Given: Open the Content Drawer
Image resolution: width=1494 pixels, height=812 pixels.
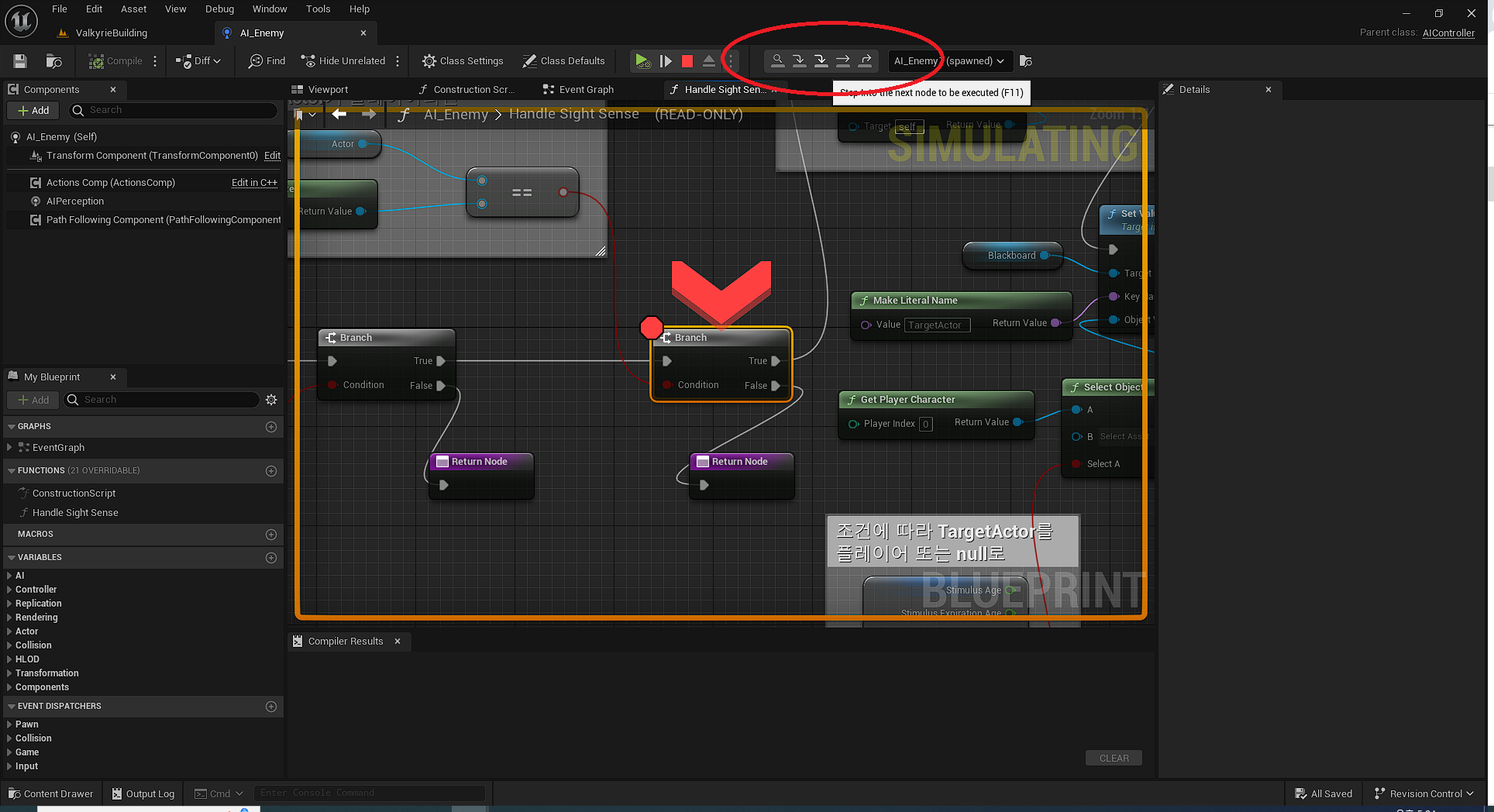Looking at the screenshot, I should pyautogui.click(x=50, y=794).
